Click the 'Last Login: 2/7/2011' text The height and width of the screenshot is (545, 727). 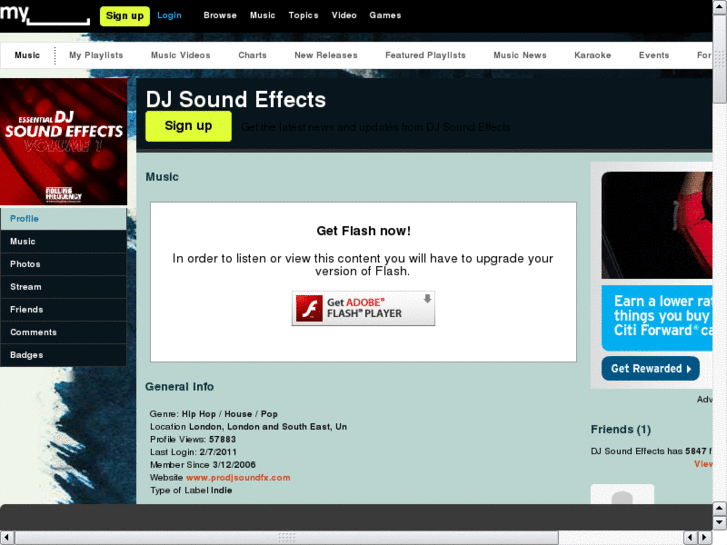pos(193,452)
